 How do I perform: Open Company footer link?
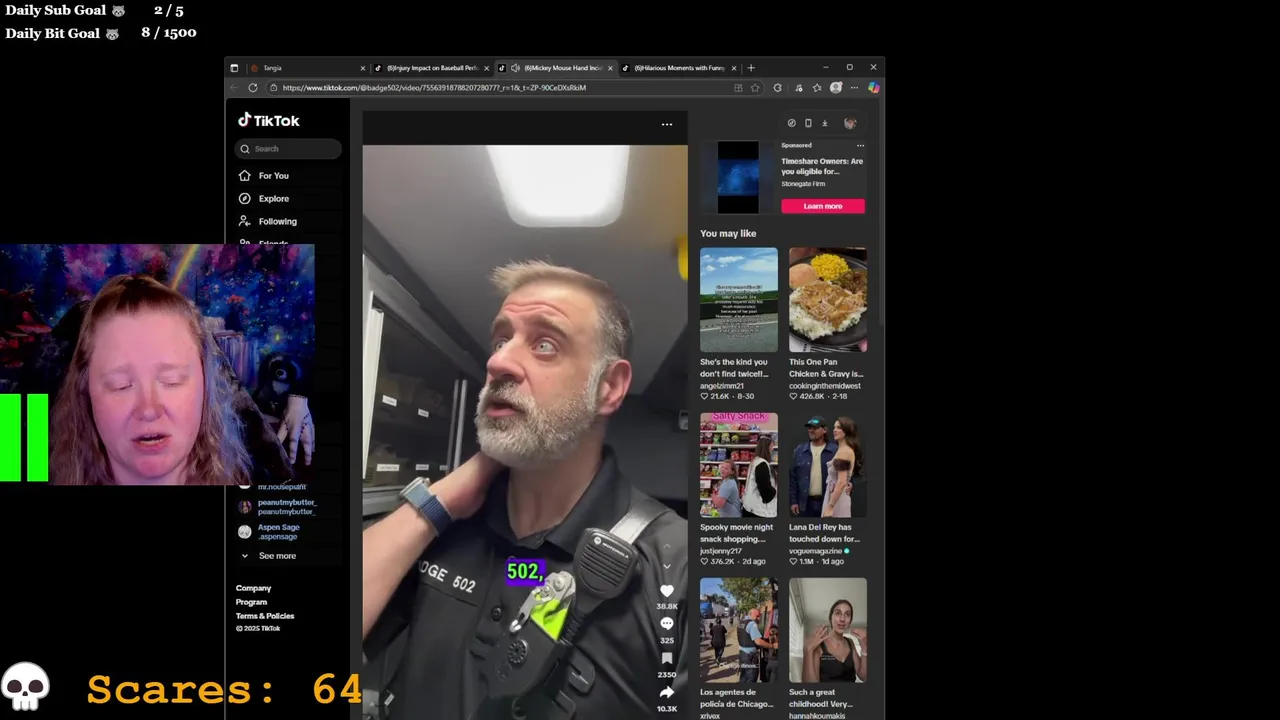tap(253, 588)
